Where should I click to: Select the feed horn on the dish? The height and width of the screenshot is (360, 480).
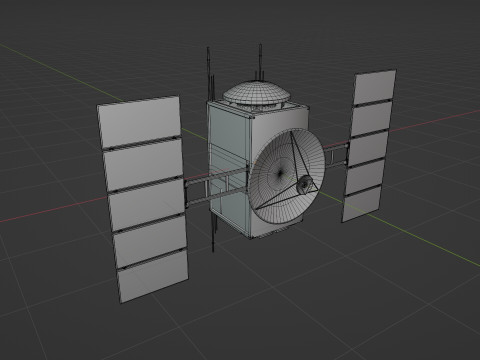pyautogui.click(x=304, y=185)
